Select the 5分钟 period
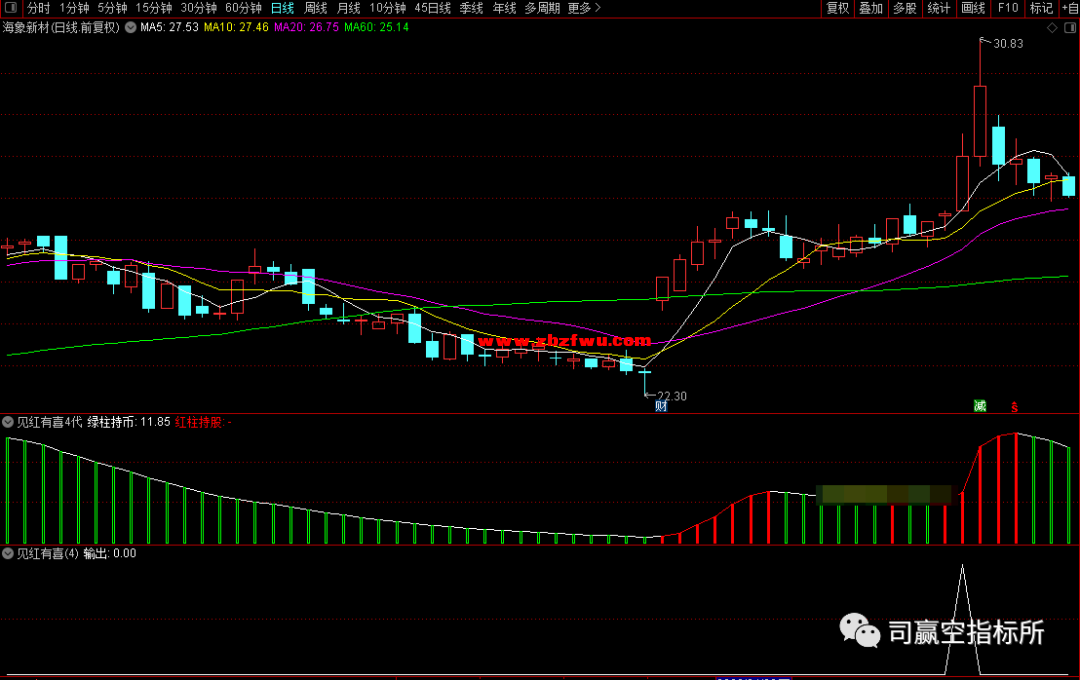Screen dimensions: 1080x680 112,8
